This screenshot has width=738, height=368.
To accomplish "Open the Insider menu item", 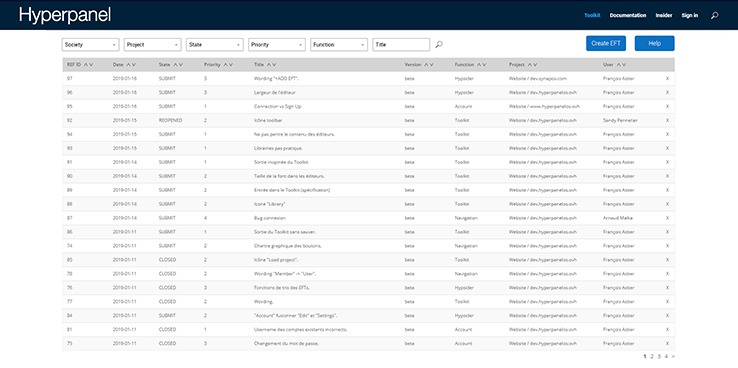I will point(664,16).
